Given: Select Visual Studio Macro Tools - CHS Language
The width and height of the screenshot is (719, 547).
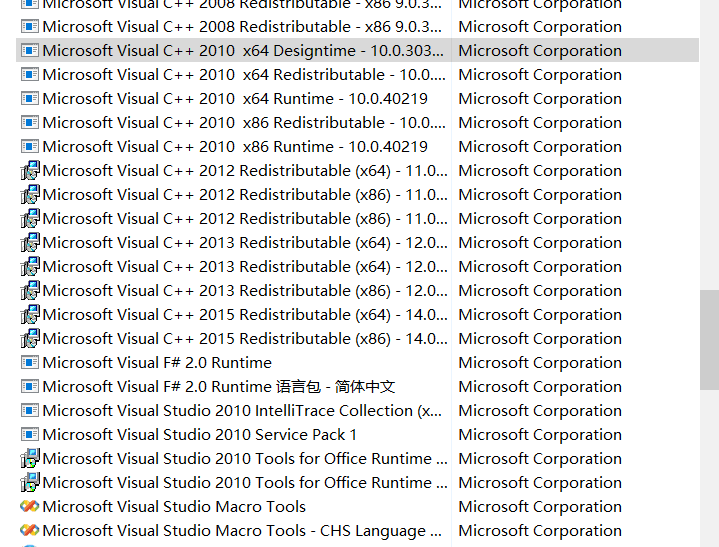Looking at the screenshot, I should point(242,530).
